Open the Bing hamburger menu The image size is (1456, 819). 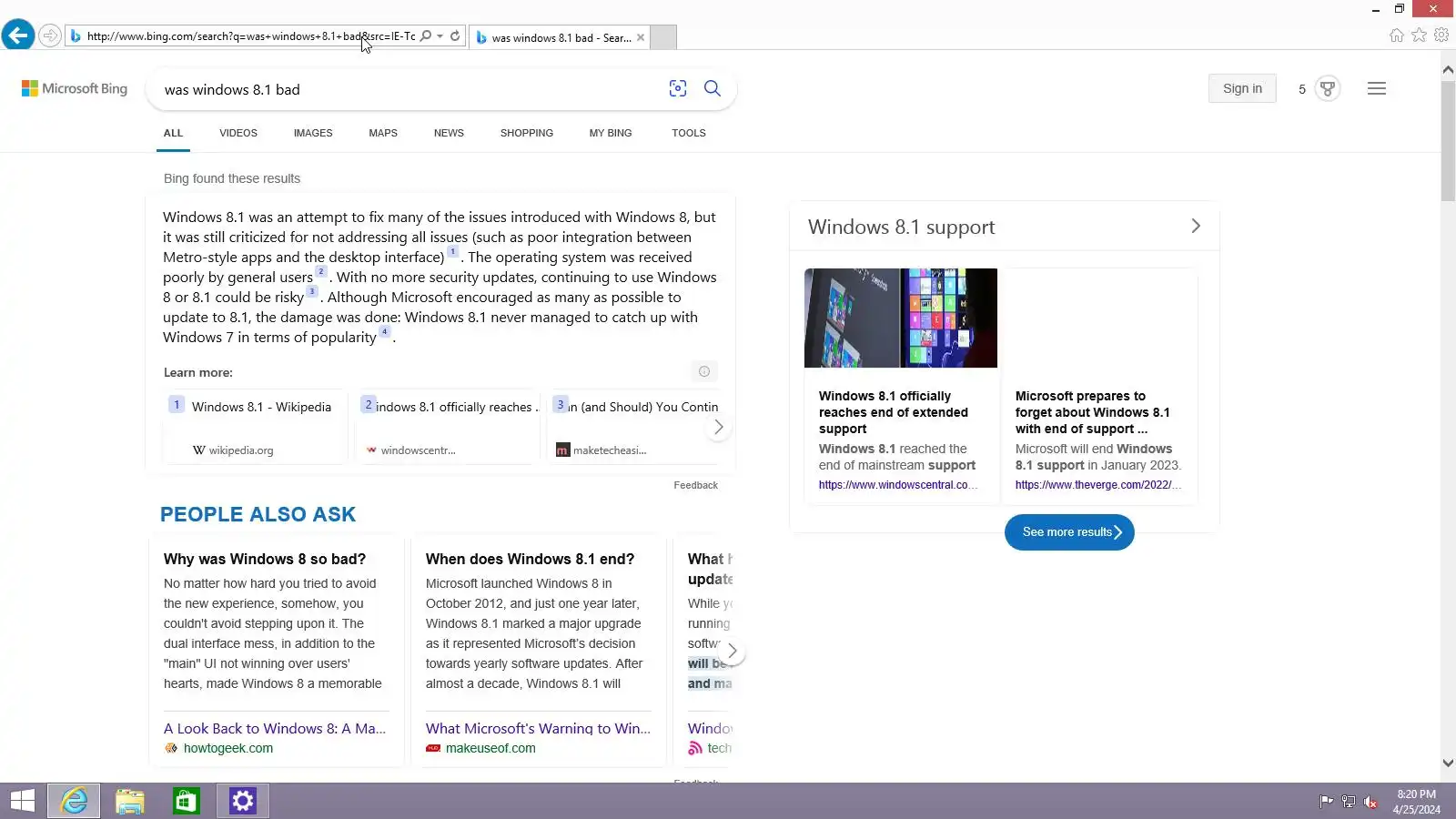pos(1377,88)
